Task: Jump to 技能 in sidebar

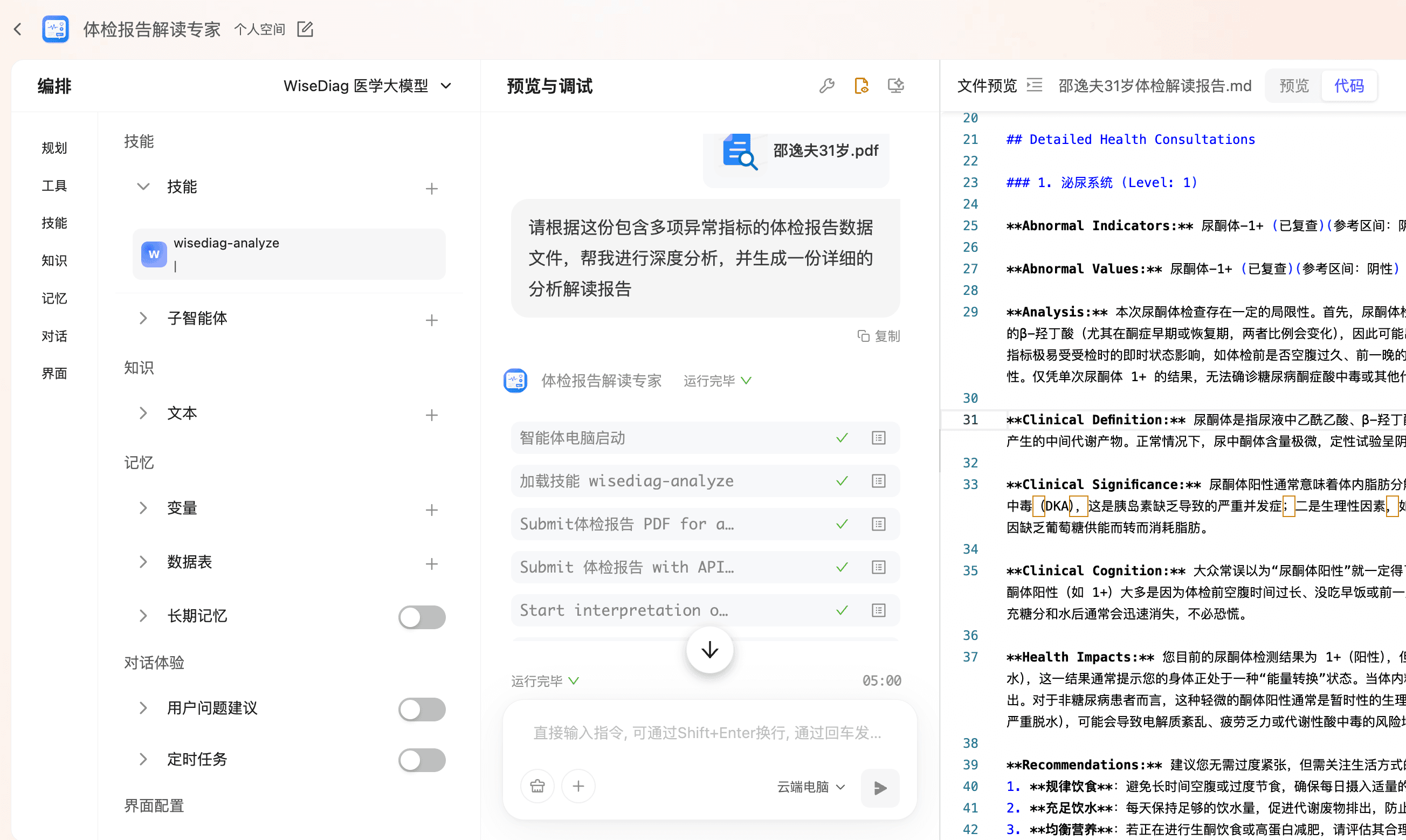Action: (x=54, y=223)
